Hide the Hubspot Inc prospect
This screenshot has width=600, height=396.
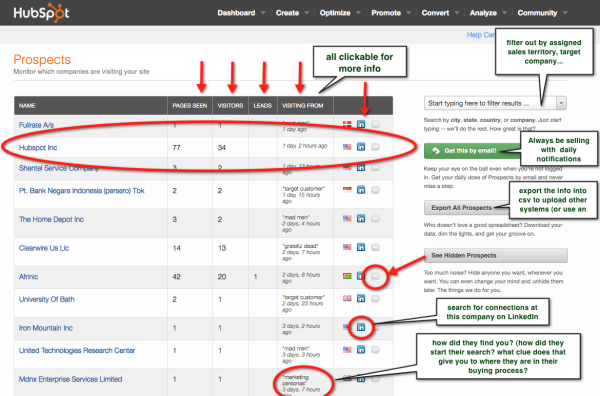[x=375, y=147]
